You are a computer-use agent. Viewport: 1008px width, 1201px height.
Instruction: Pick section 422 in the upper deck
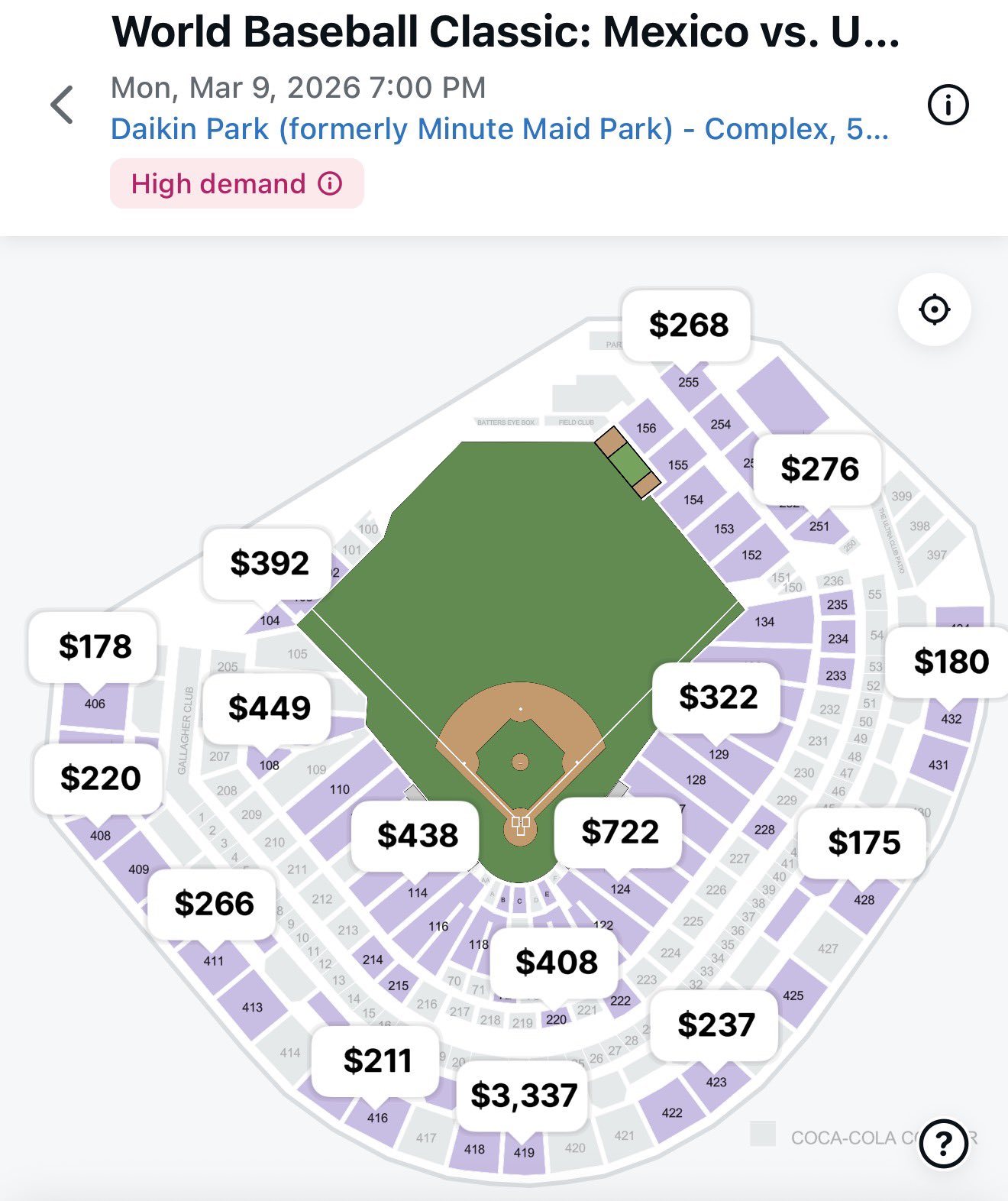click(672, 1112)
